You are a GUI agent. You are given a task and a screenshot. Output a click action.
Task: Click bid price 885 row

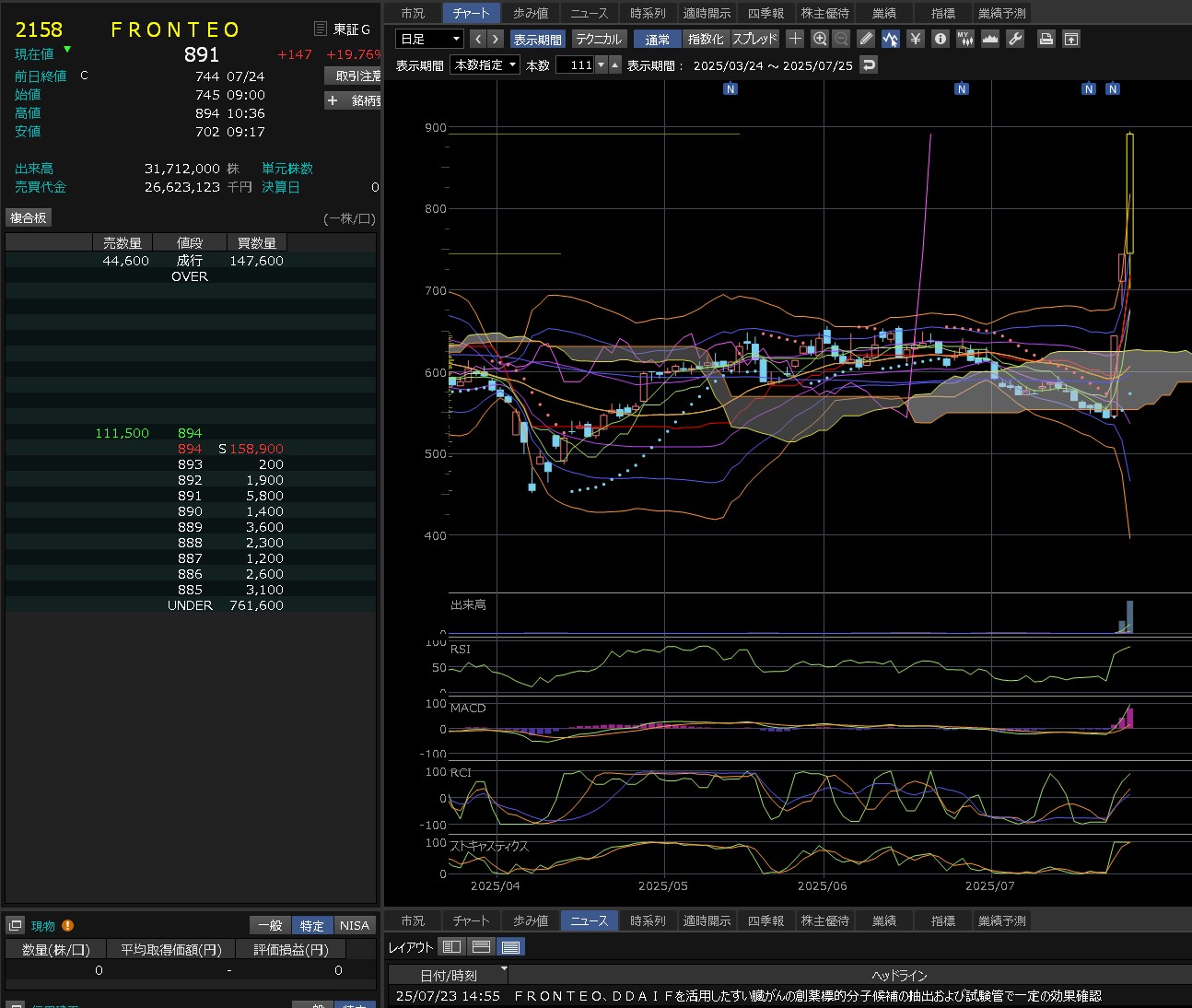point(191,590)
